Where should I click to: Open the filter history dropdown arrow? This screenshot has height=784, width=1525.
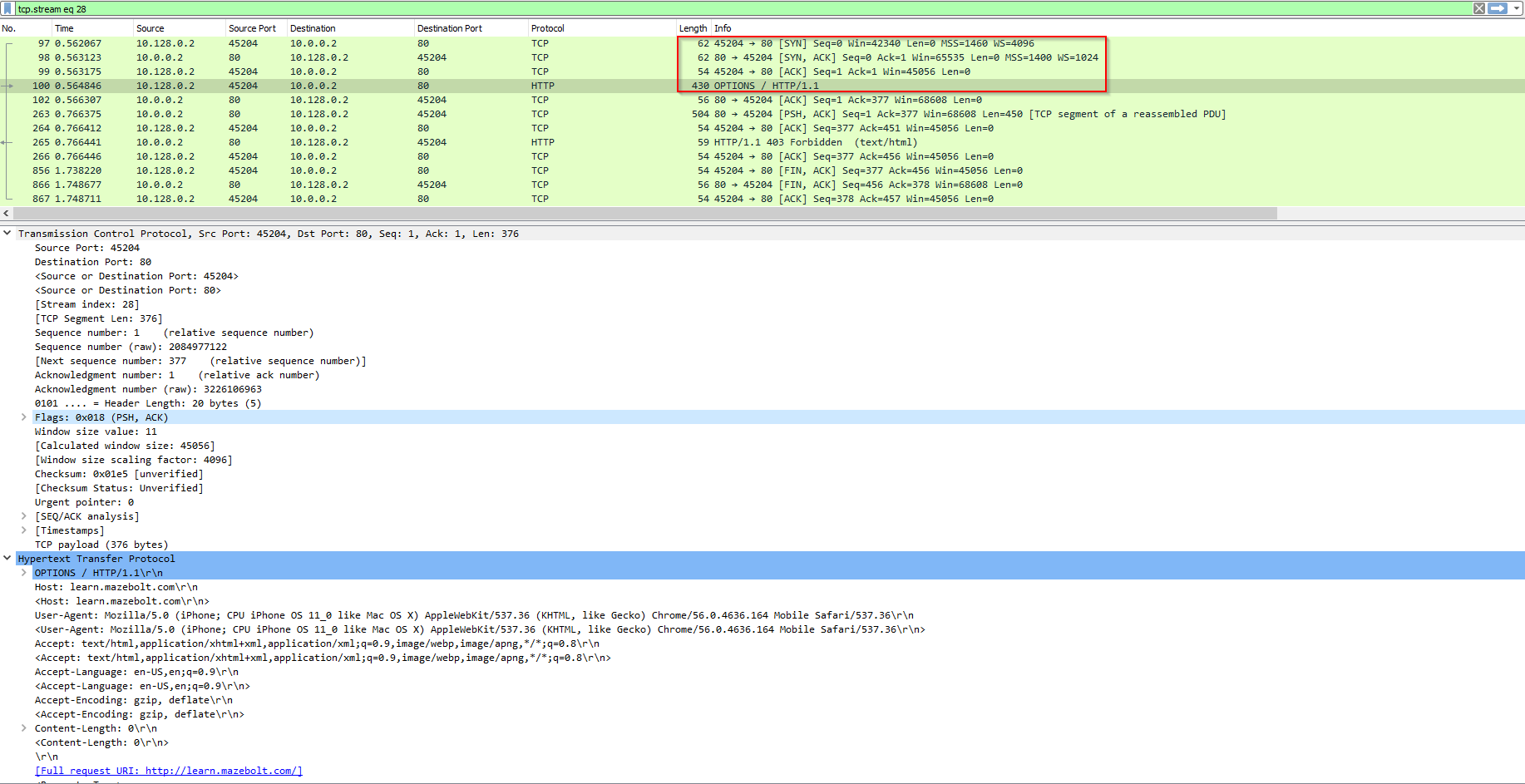pos(1517,8)
